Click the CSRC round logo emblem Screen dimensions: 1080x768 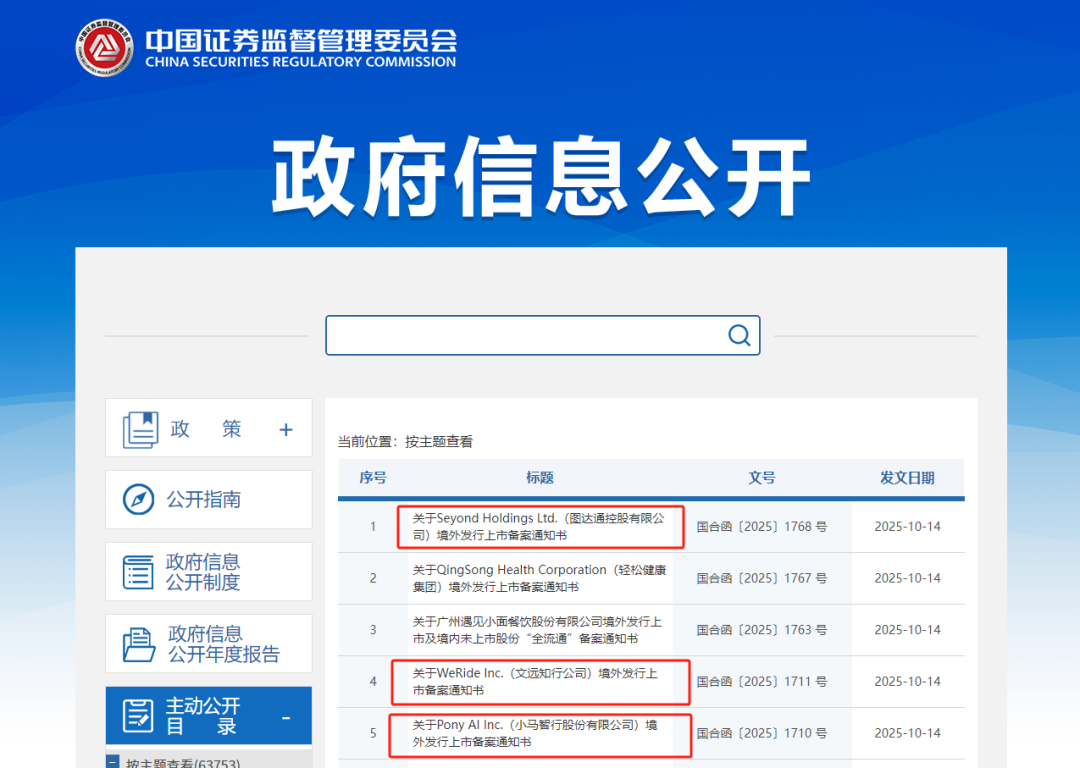tap(105, 48)
